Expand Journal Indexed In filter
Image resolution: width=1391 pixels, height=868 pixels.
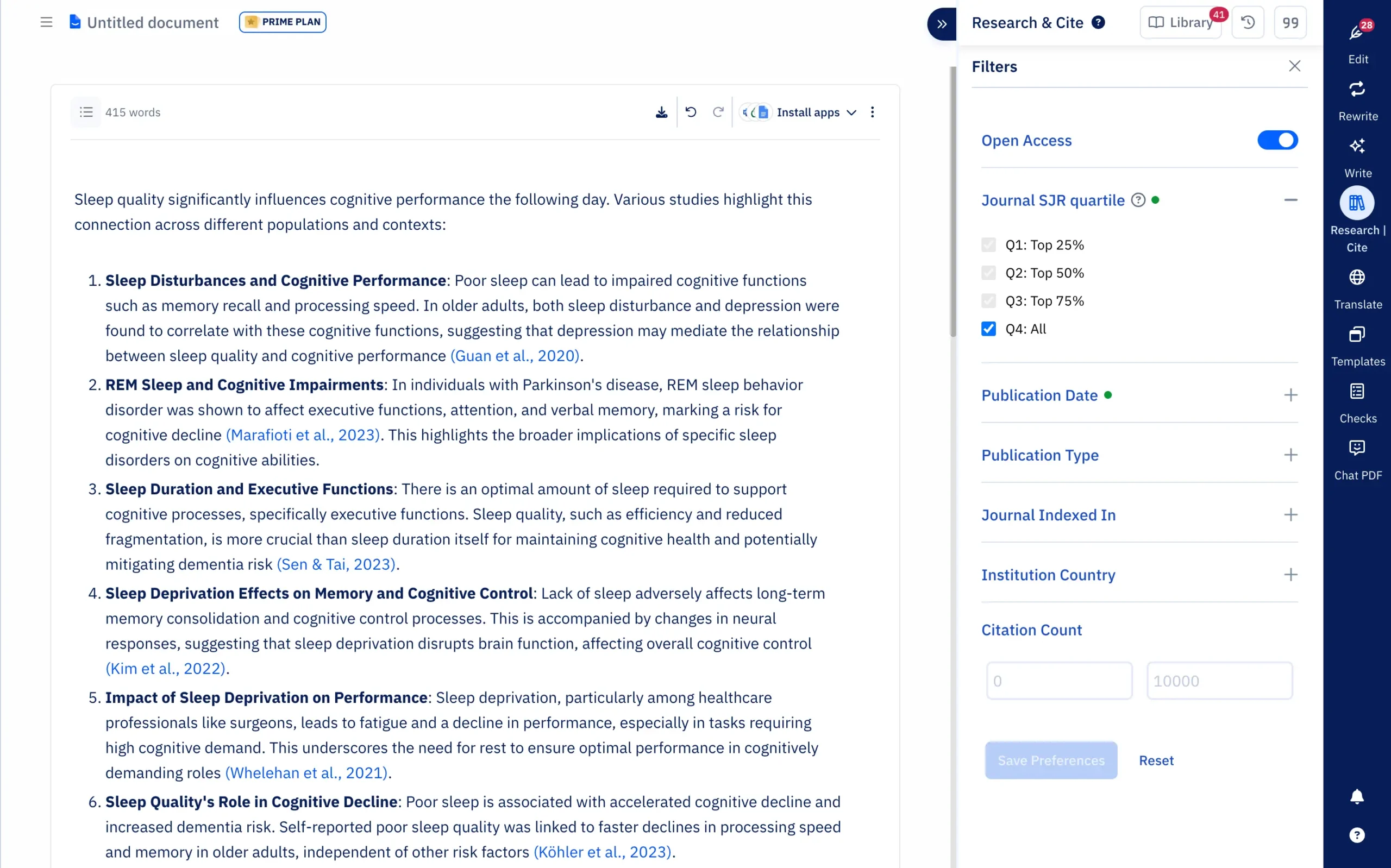(x=1290, y=514)
